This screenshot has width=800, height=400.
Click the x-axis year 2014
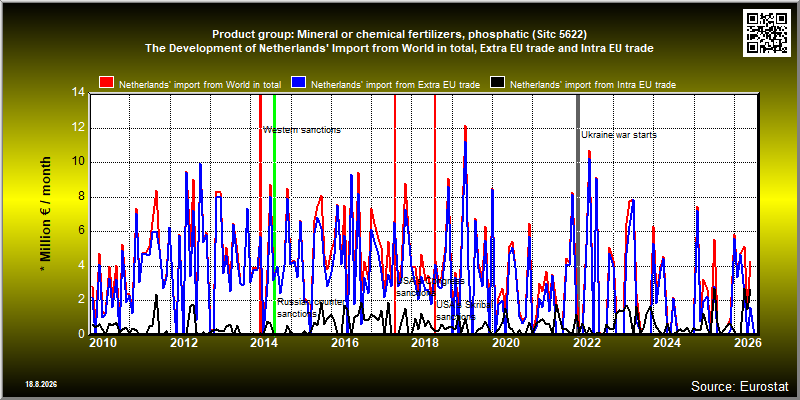click(x=264, y=343)
